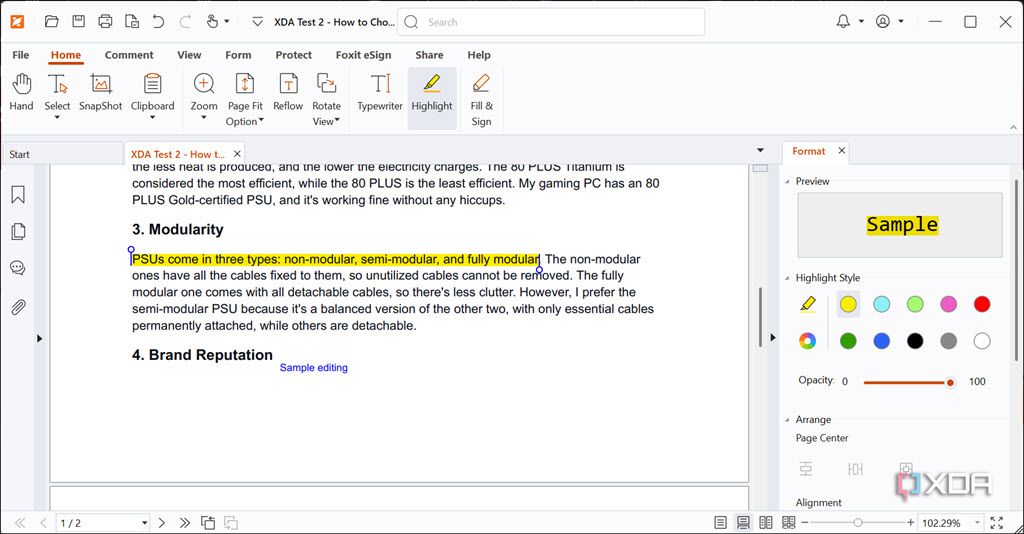The image size is (1024, 534).
Task: Switch to the Comment ribbon tab
Action: click(x=129, y=55)
